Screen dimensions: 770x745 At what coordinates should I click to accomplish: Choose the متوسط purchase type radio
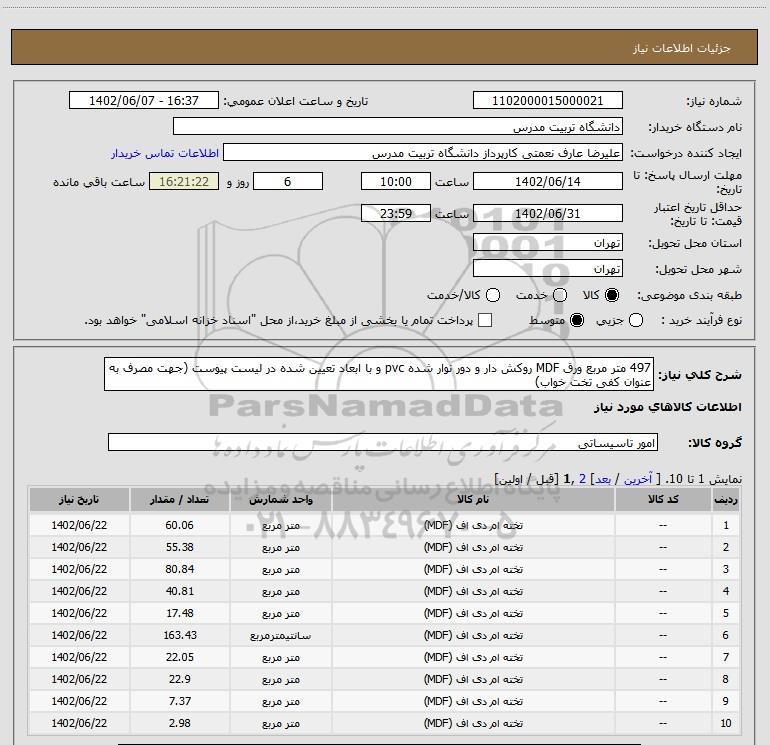point(577,320)
